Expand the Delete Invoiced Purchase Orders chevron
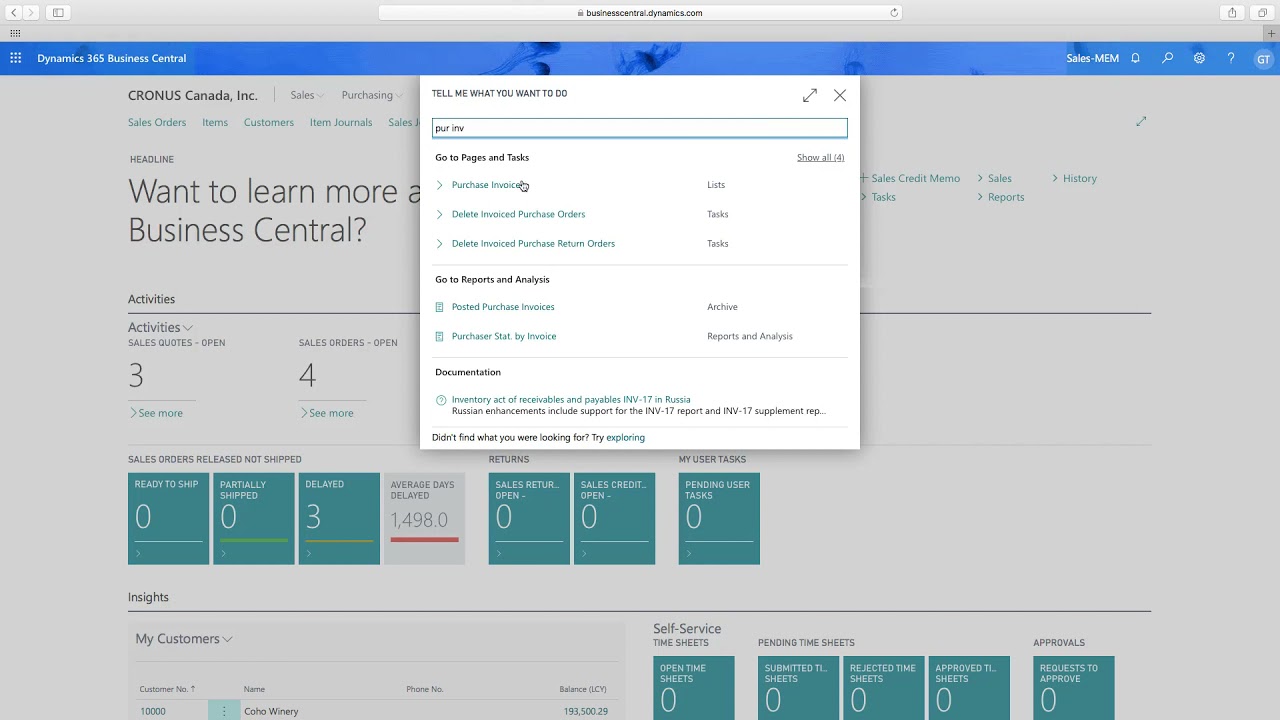The width and height of the screenshot is (1280, 720). tap(439, 214)
